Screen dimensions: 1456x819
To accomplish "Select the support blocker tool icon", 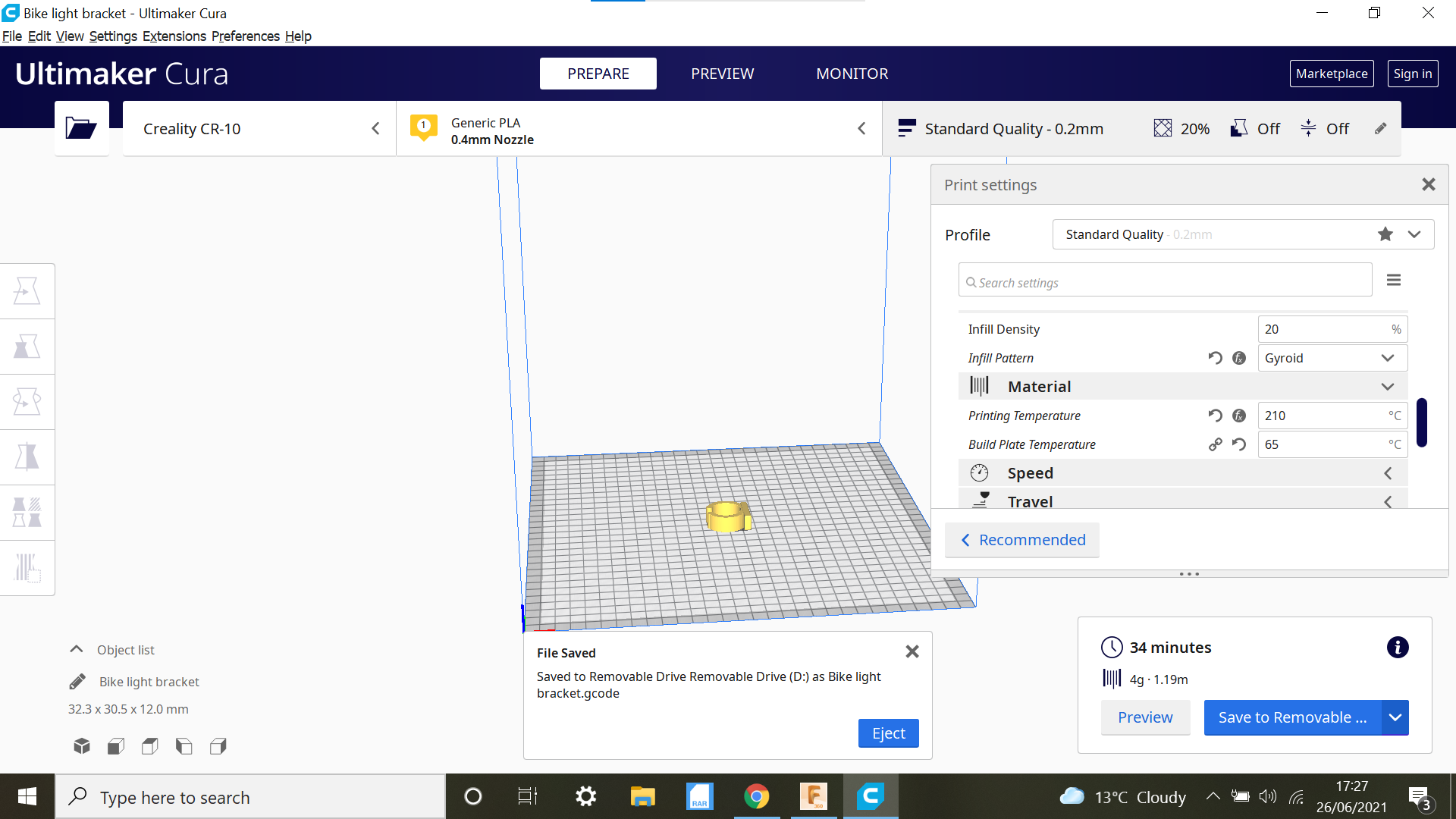I will (x=27, y=566).
